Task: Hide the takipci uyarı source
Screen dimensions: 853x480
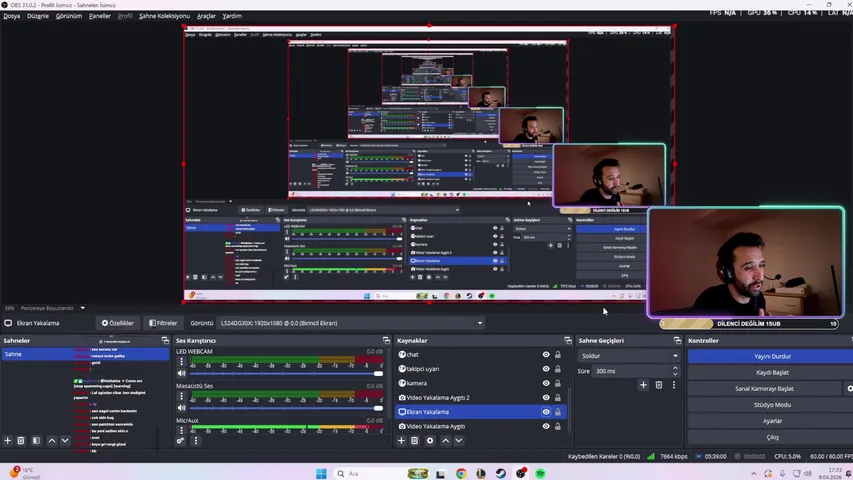Action: [x=546, y=369]
